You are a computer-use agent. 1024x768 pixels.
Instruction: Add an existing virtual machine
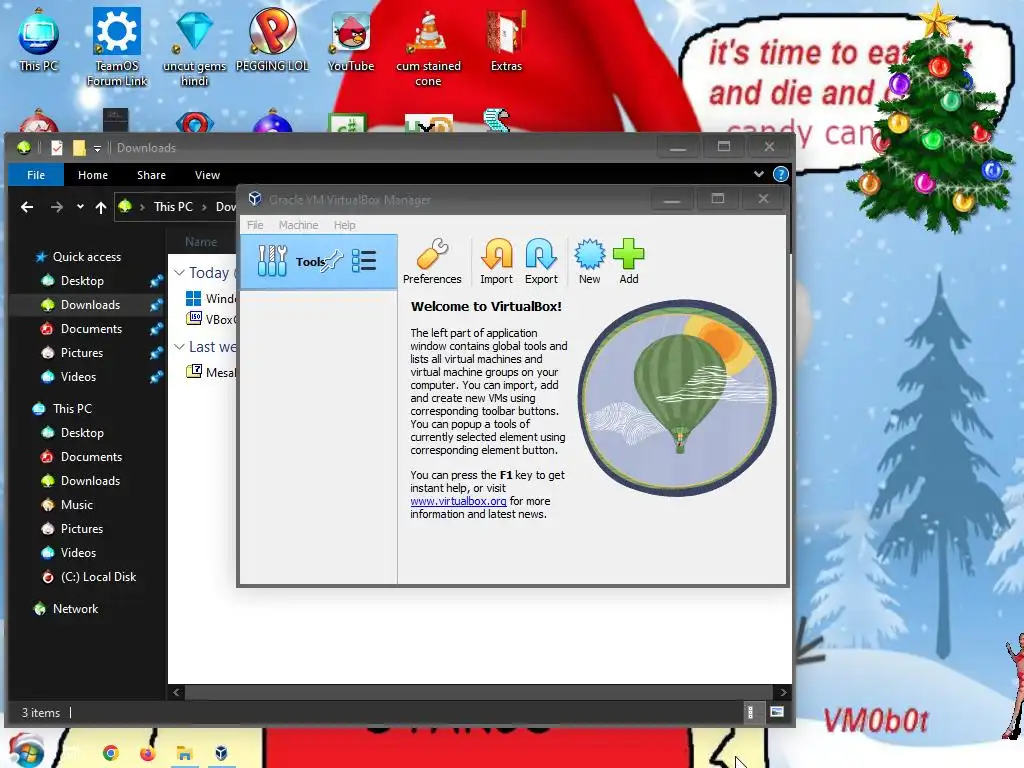[628, 261]
